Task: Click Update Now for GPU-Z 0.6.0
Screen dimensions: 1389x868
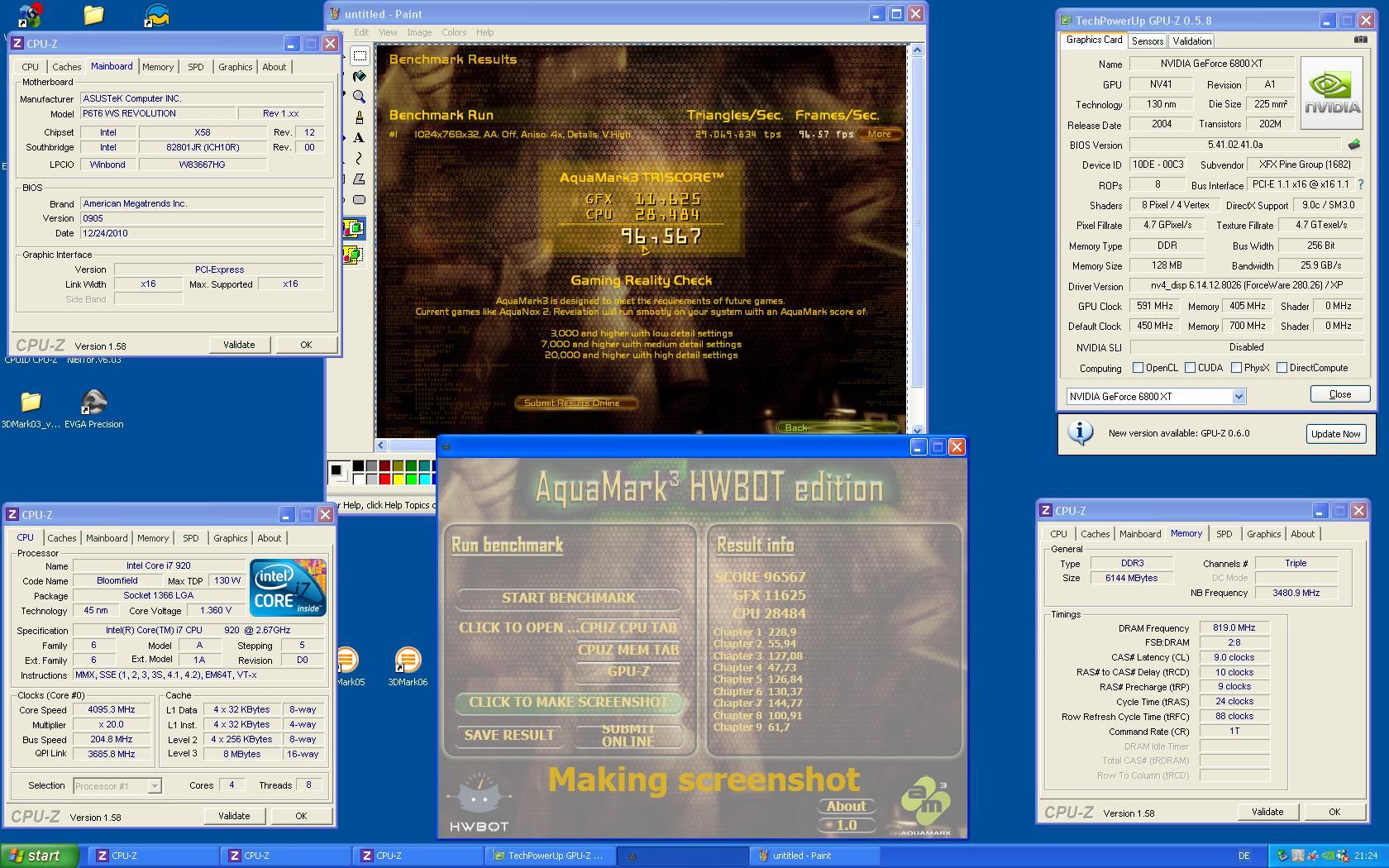Action: pyautogui.click(x=1335, y=434)
